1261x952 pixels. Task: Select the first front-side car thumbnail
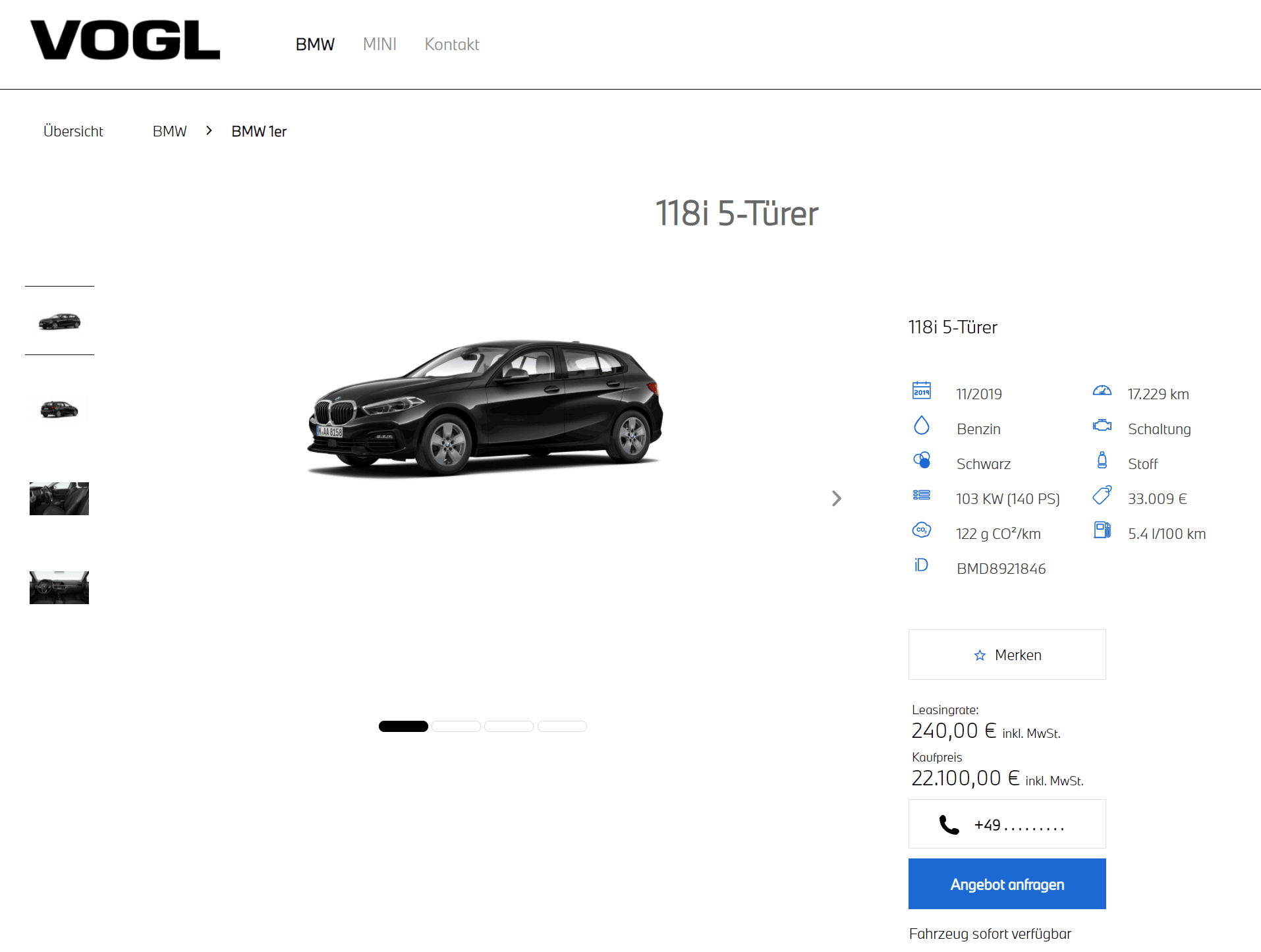point(59,321)
